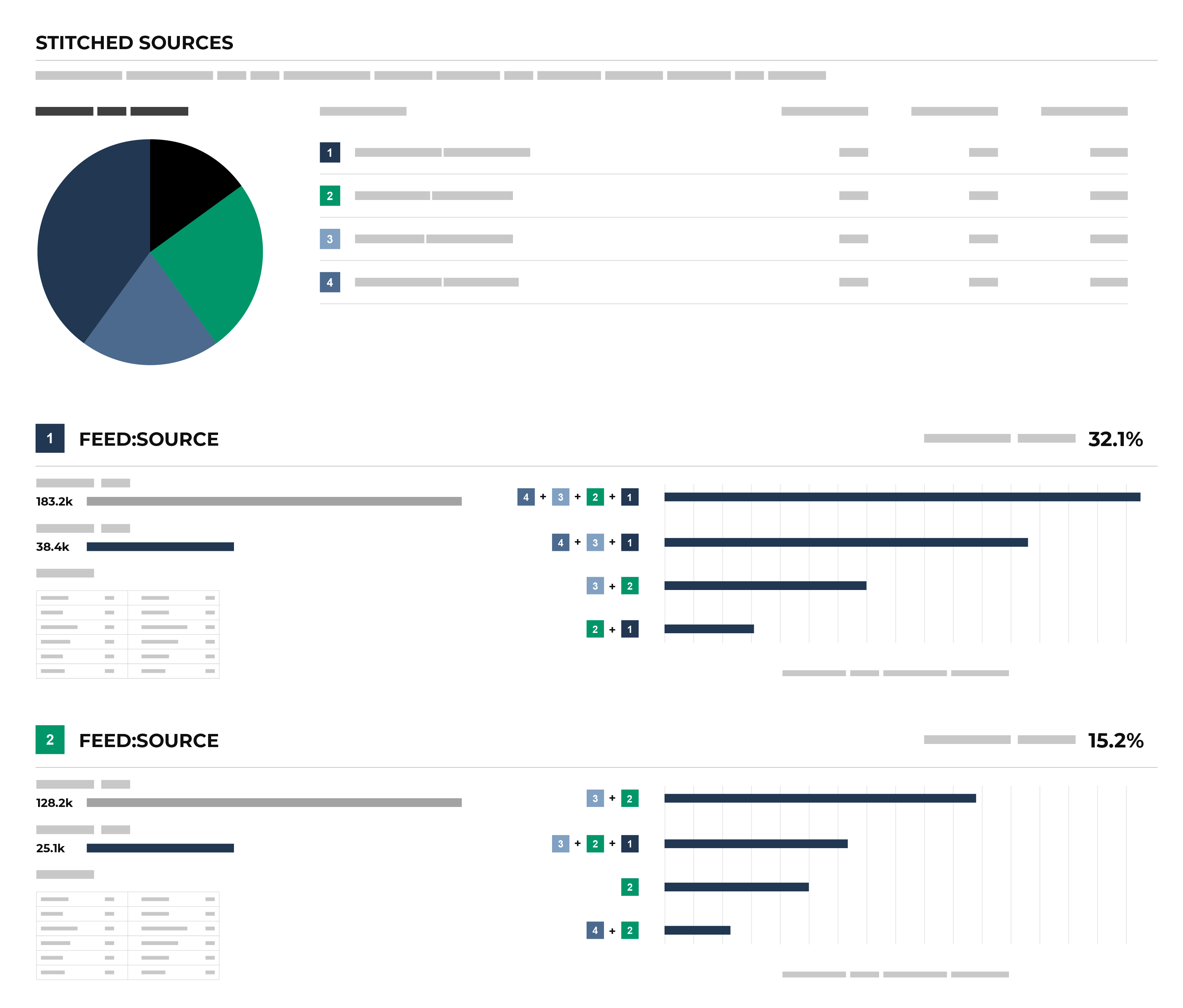Click the 32.1% percentage value
The height and width of the screenshot is (1008, 1183).
tap(1115, 439)
